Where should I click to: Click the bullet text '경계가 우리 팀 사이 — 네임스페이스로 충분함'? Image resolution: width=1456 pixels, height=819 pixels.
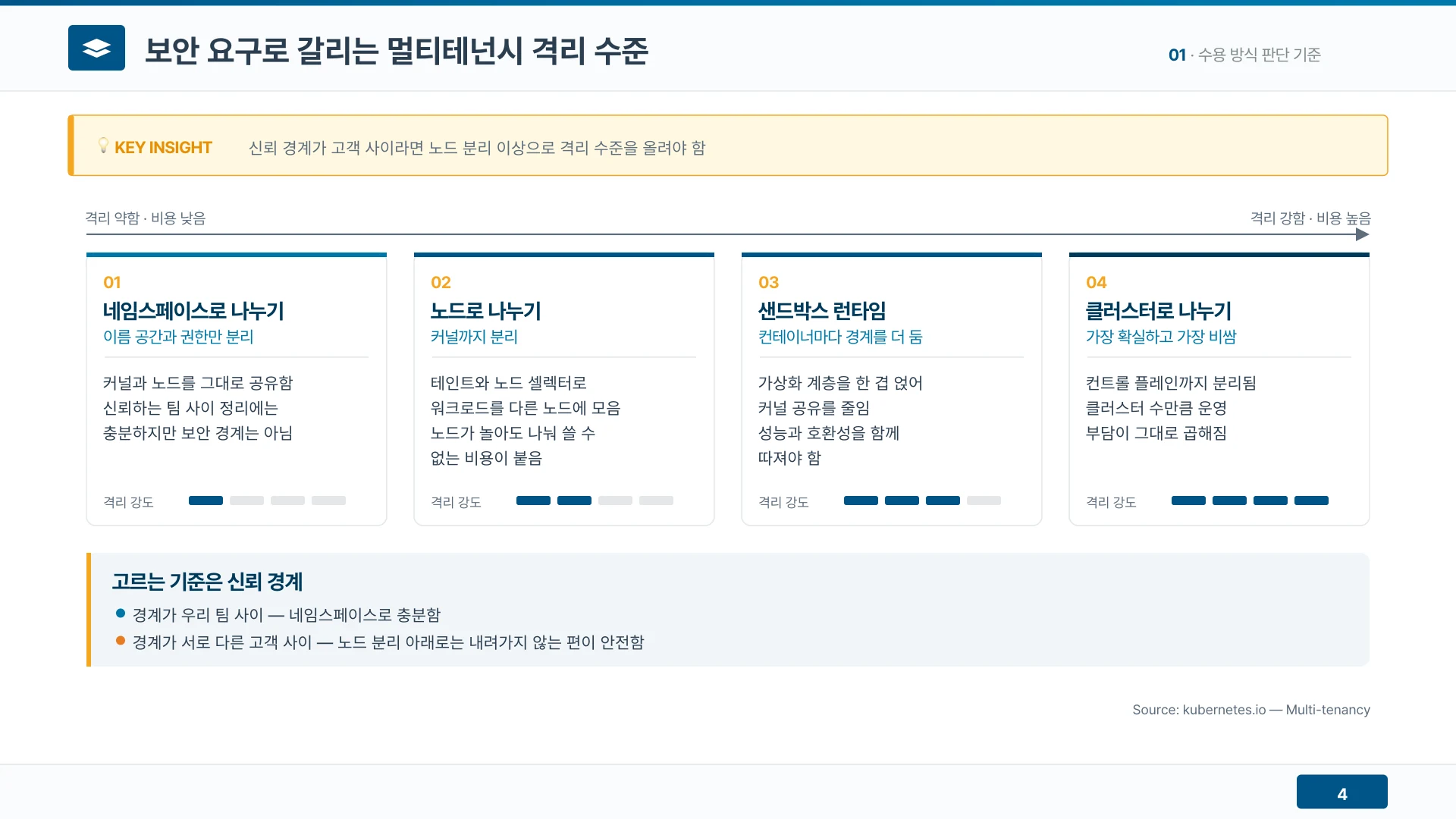pyautogui.click(x=287, y=614)
